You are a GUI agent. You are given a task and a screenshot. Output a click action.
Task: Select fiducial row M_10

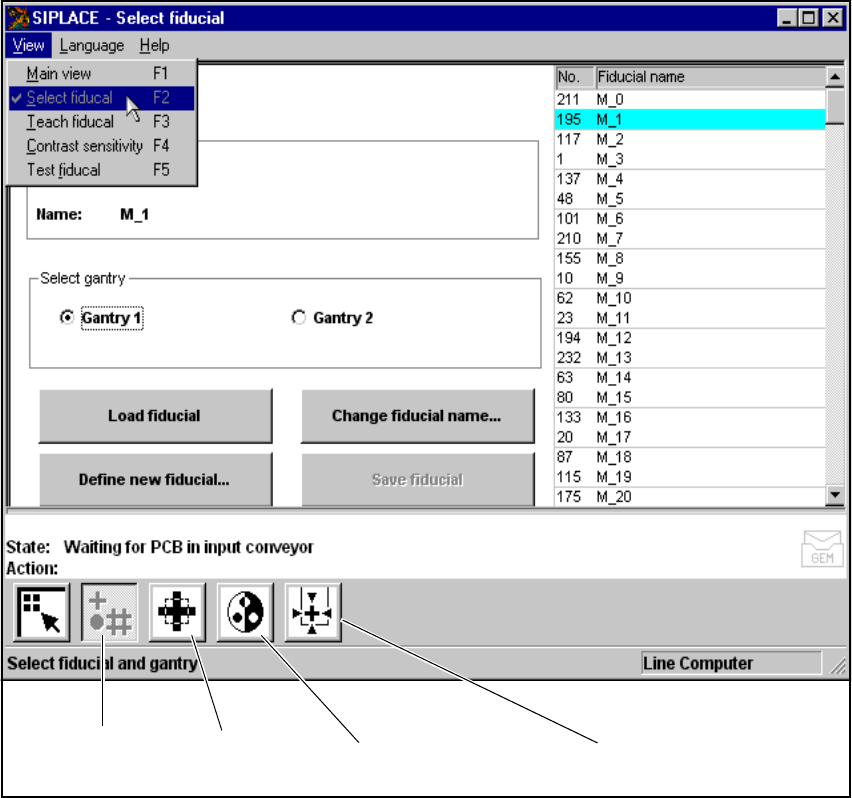[x=690, y=298]
